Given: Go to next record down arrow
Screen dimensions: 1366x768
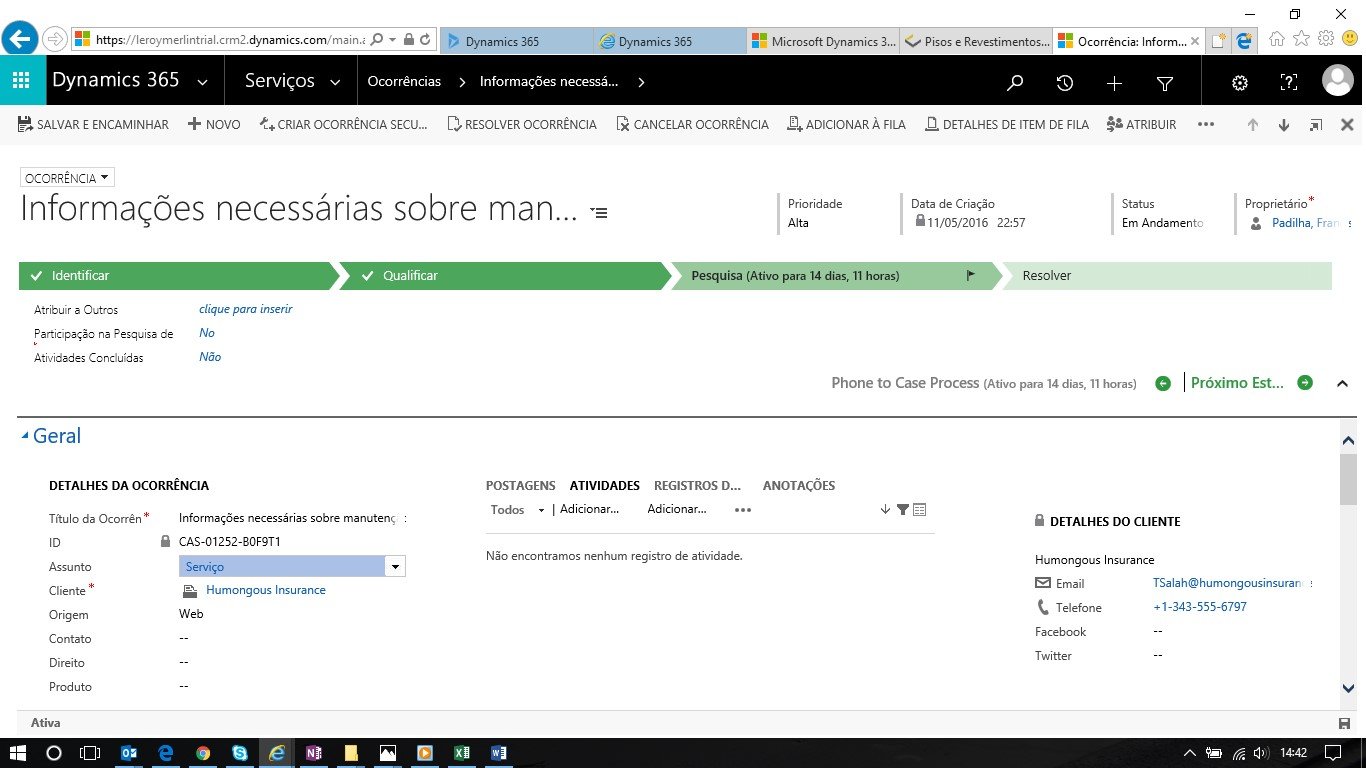Looking at the screenshot, I should [x=1284, y=125].
